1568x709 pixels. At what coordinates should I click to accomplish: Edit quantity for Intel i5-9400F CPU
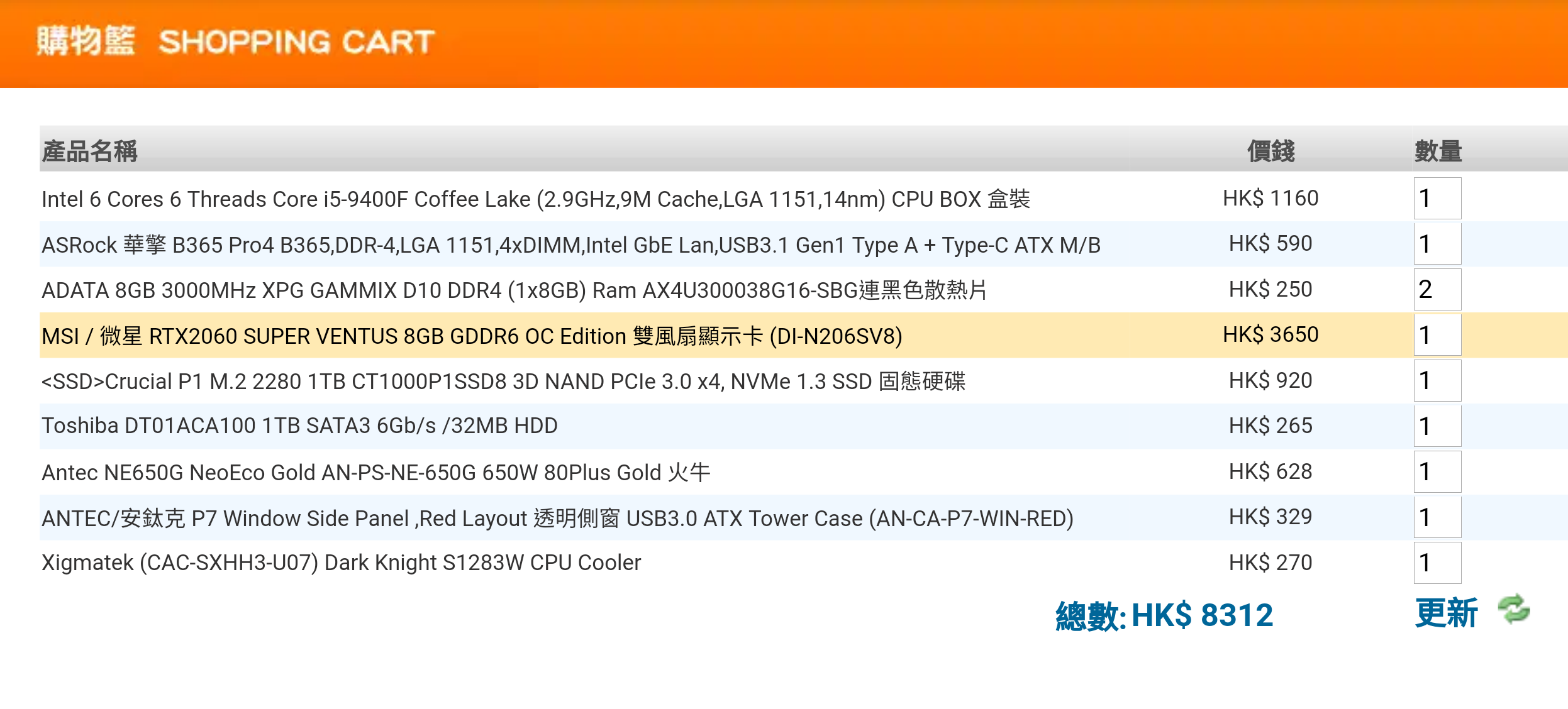tap(1437, 199)
